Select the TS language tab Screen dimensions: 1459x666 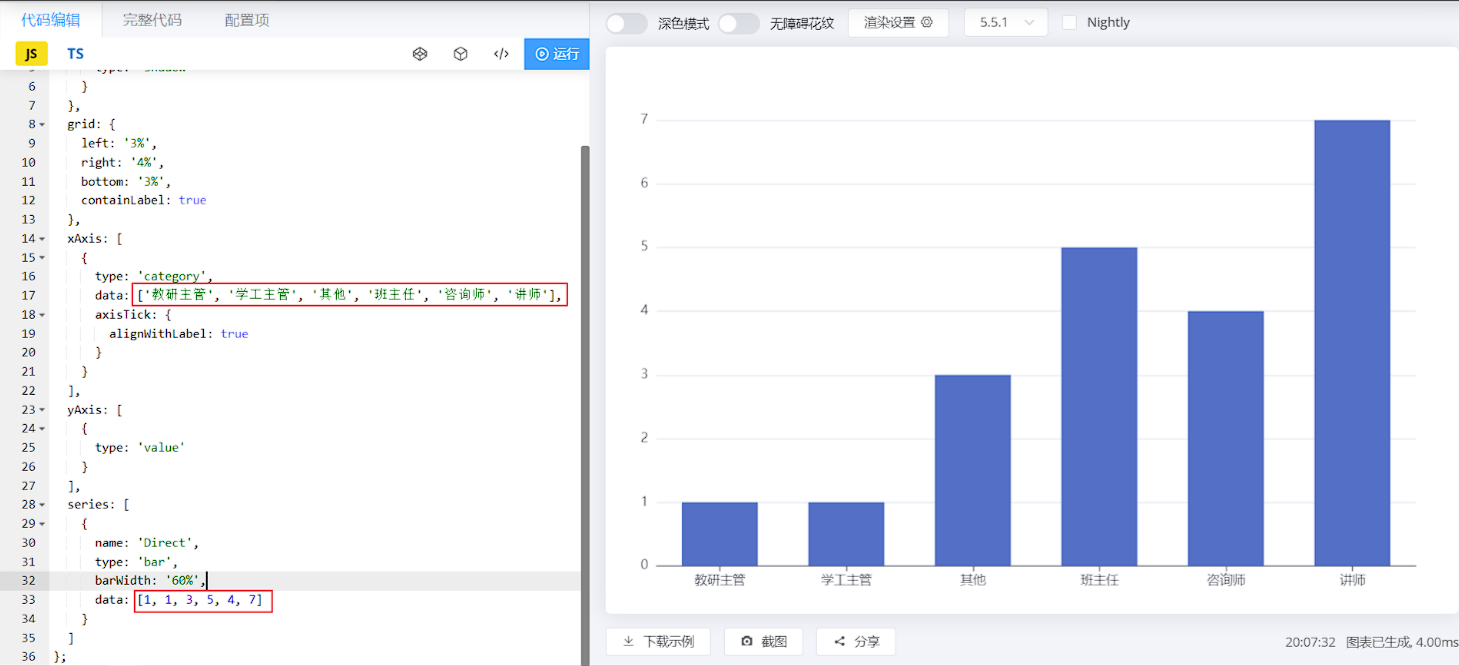pos(76,54)
